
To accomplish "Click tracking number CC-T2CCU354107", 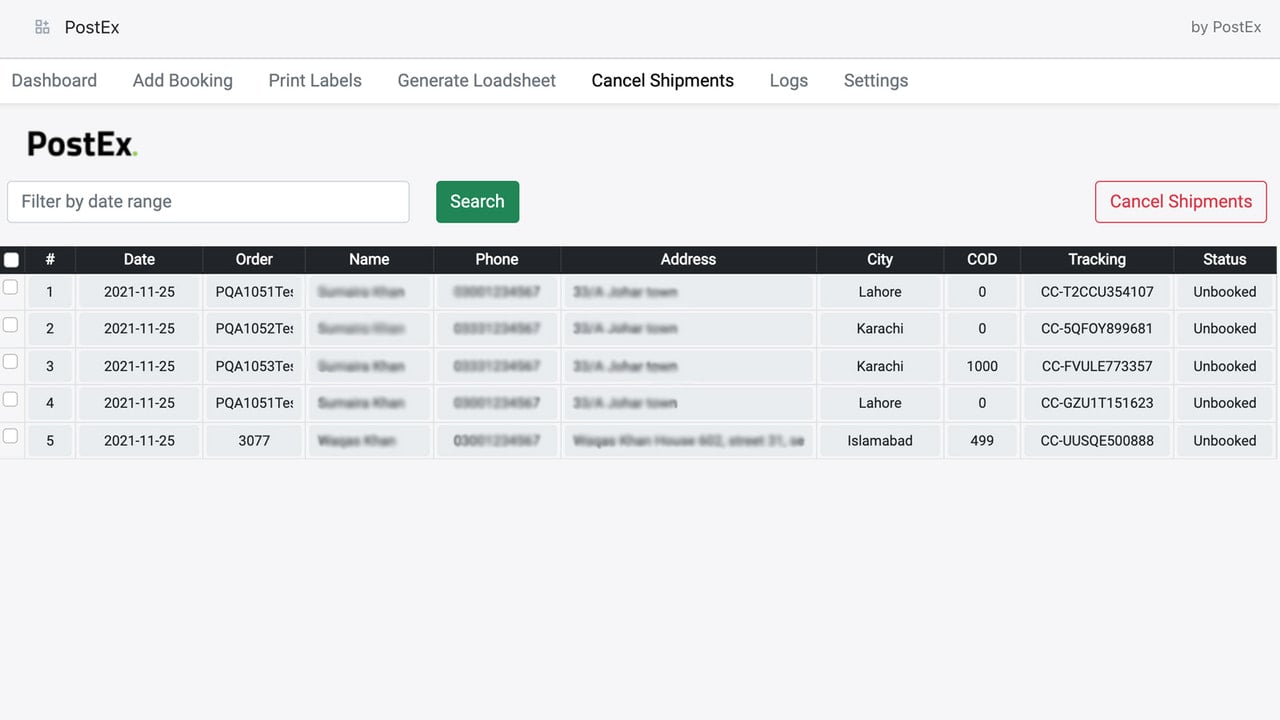I will pyautogui.click(x=1097, y=292).
